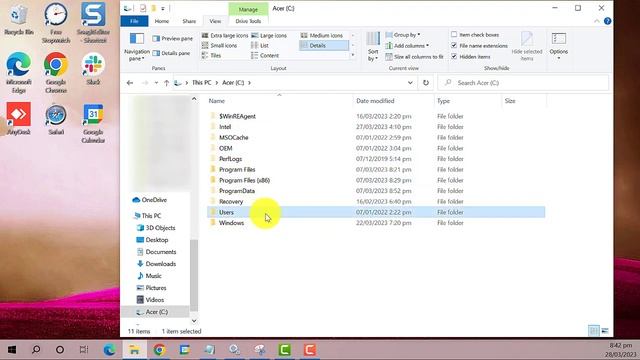The image size is (640, 360).
Task: Expand the layout gallery options
Action: click(x=353, y=55)
